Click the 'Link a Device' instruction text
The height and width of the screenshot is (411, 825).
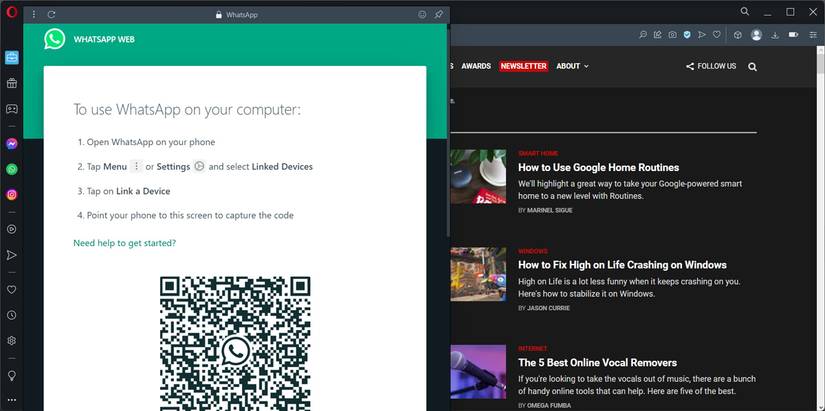coord(143,191)
